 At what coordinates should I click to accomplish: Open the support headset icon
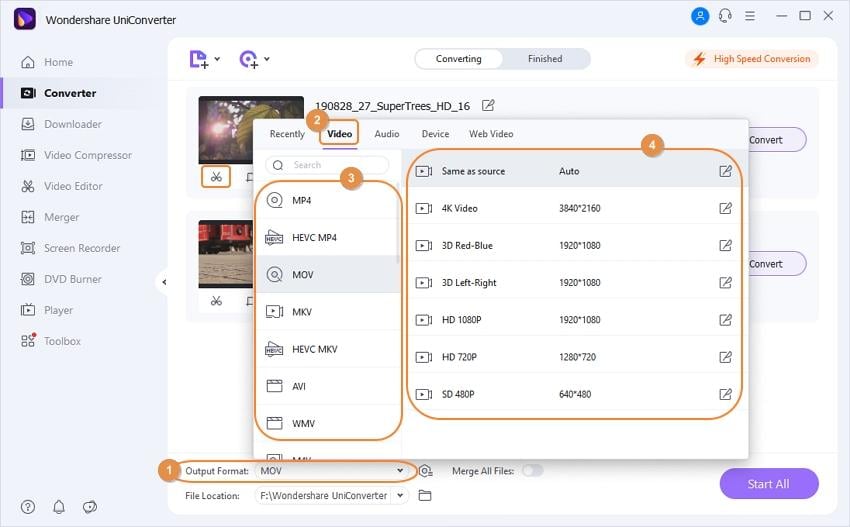(x=725, y=16)
